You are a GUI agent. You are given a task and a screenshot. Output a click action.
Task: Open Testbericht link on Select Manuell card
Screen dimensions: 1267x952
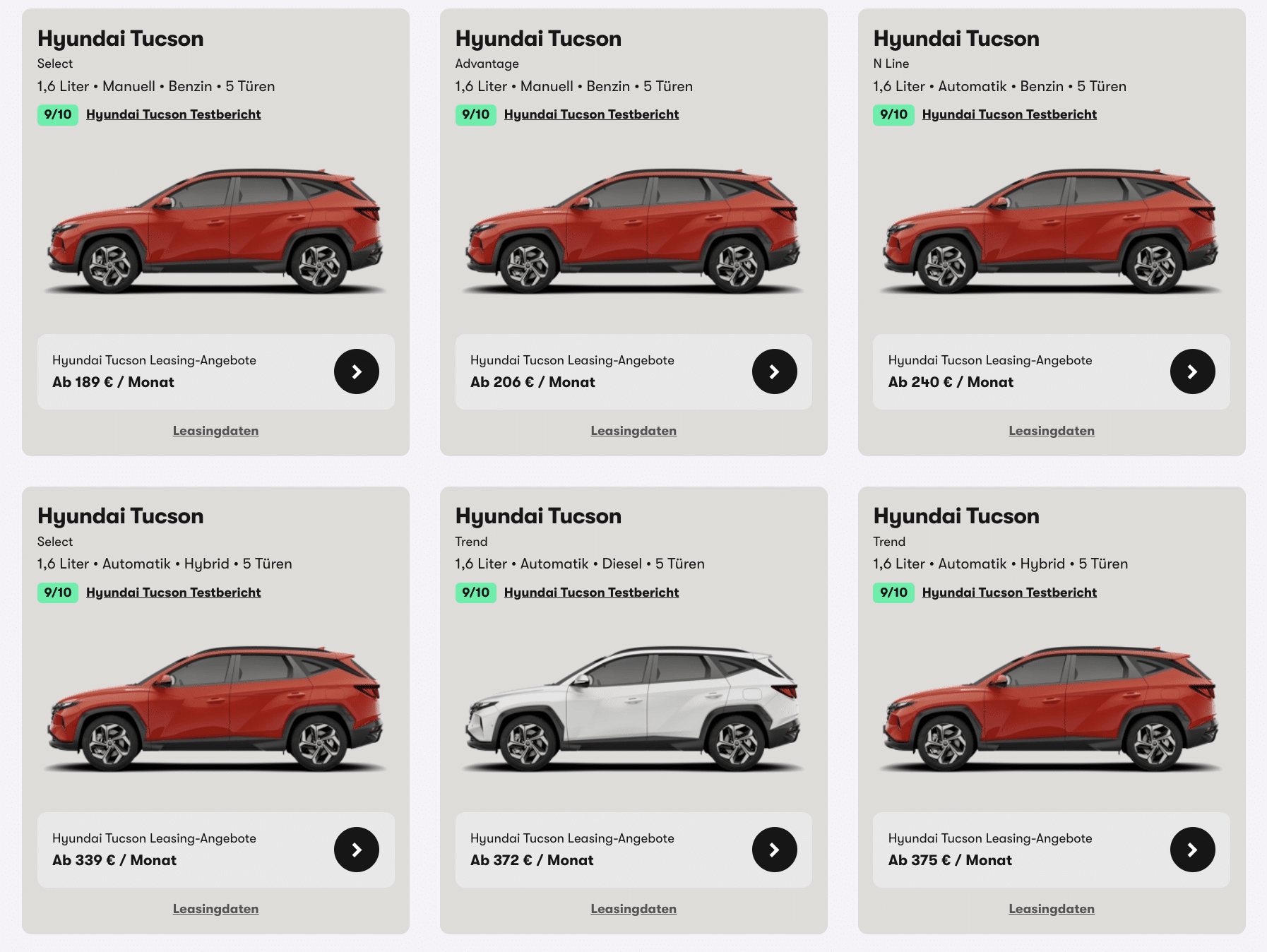[x=173, y=114]
